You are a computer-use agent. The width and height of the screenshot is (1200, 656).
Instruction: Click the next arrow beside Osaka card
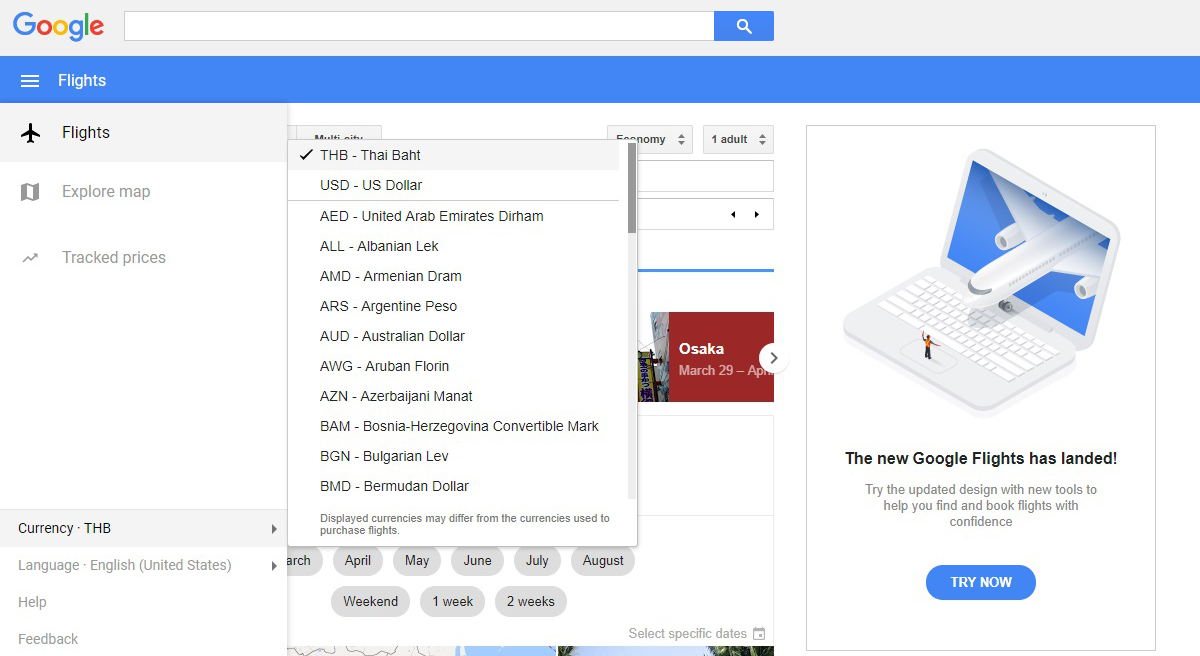773,357
